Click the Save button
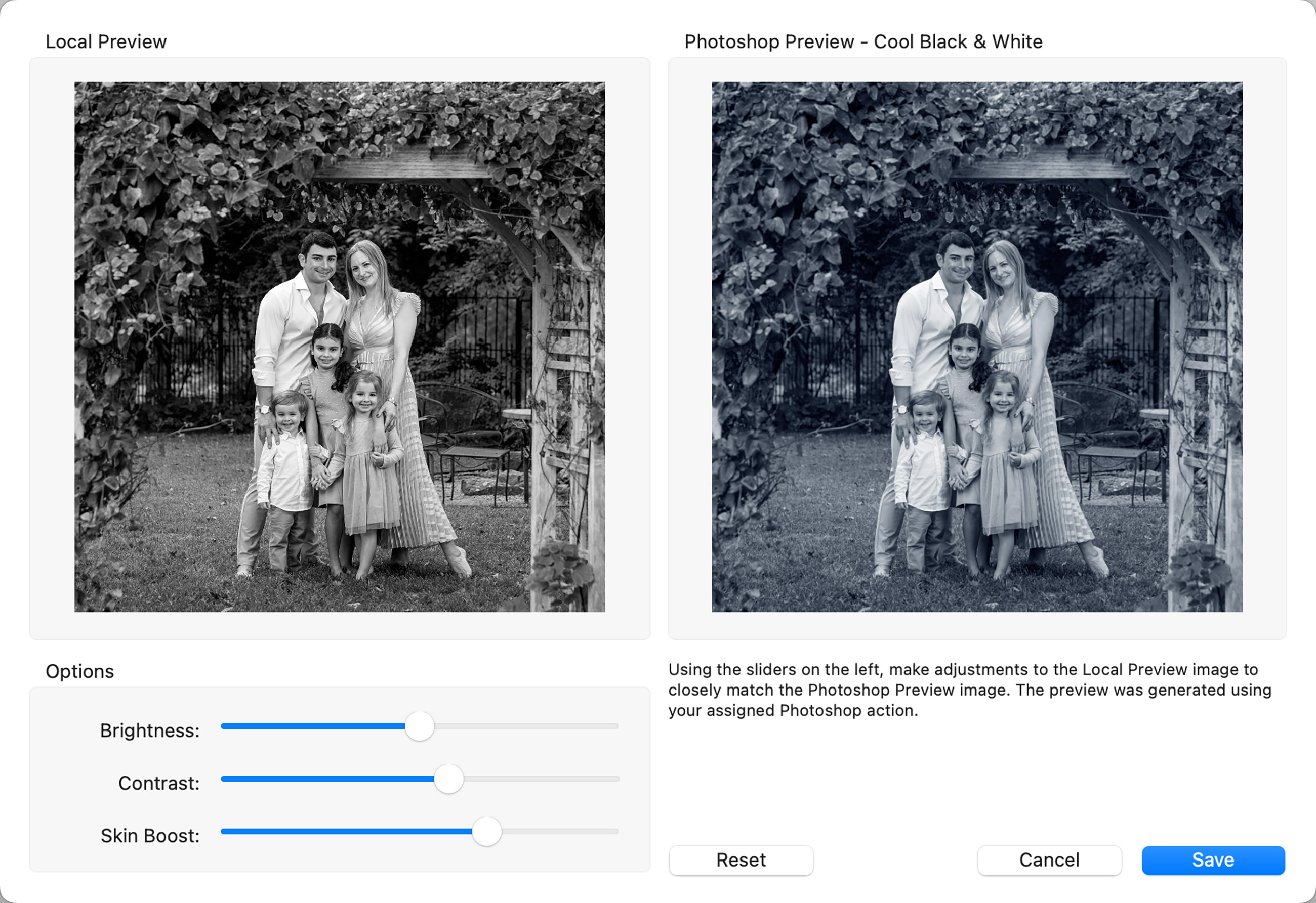The width and height of the screenshot is (1316, 903). tap(1213, 860)
